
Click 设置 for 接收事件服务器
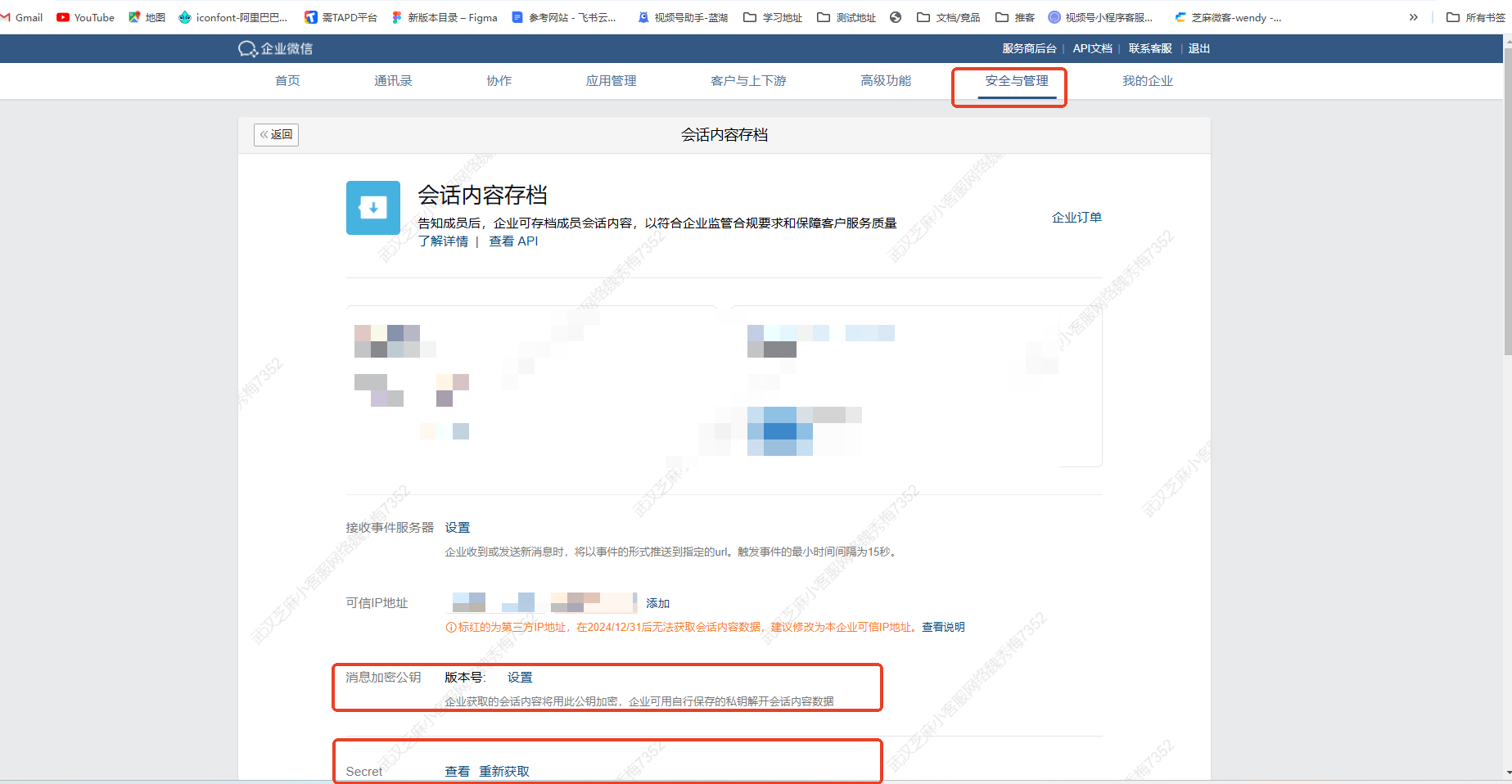pos(458,527)
